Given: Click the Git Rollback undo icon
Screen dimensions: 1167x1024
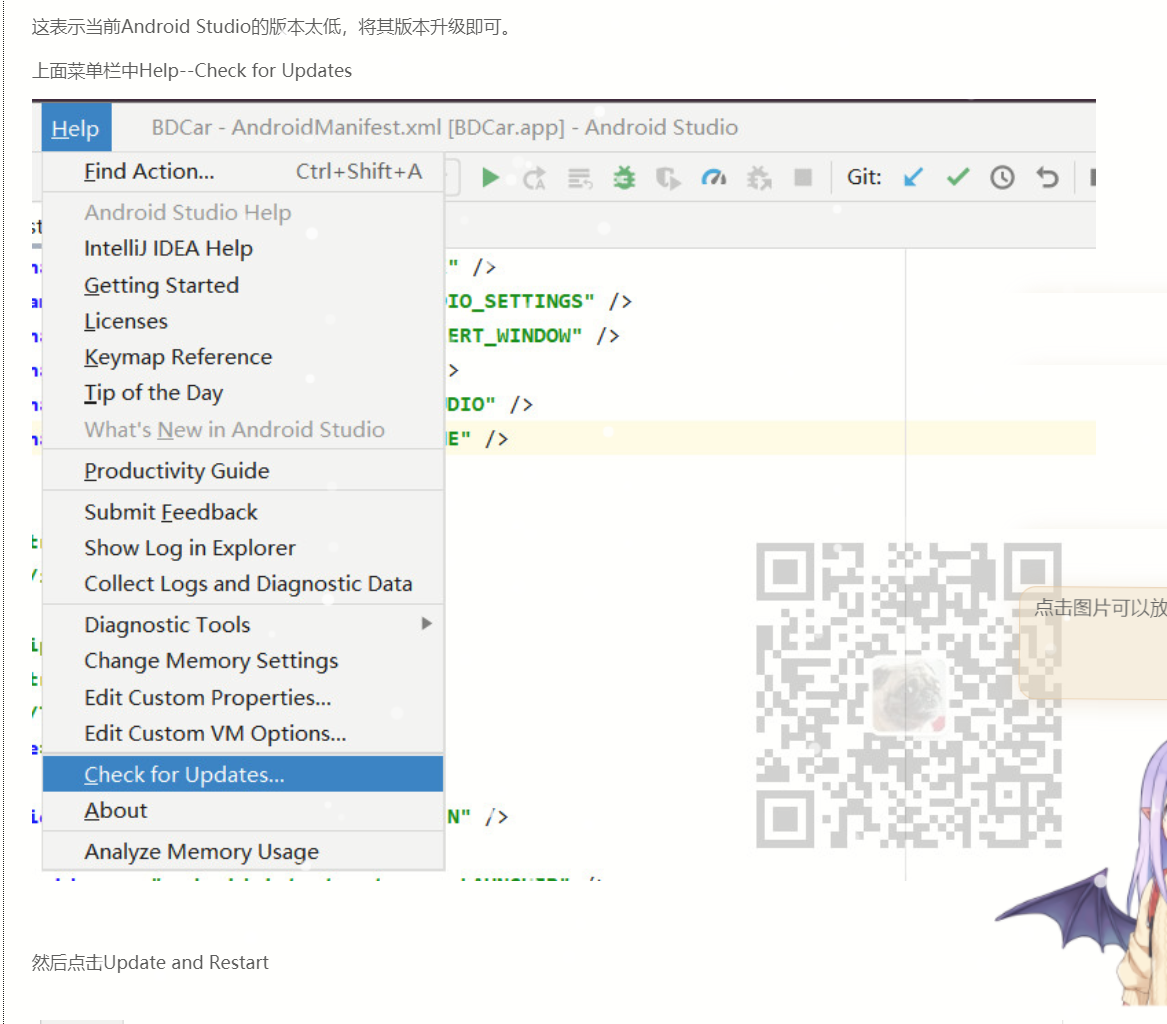Looking at the screenshot, I should click(x=1047, y=177).
